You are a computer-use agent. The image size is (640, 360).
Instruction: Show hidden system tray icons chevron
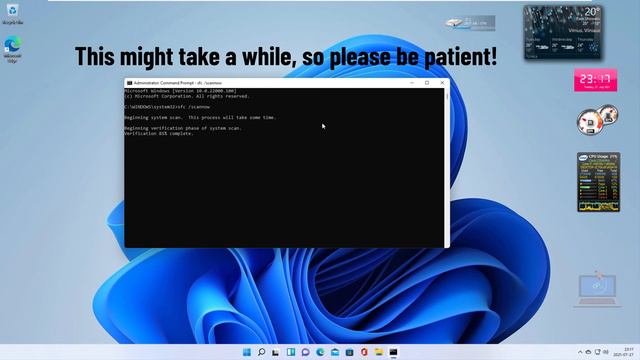[580, 352]
